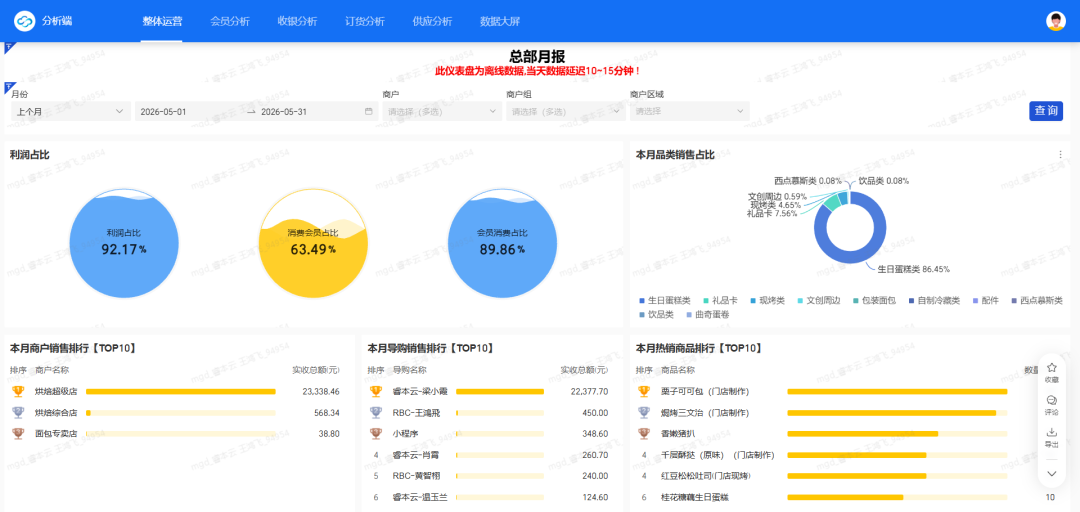1080x512 pixels.
Task: Open the 商户 multi-select dropdown
Action: (x=442, y=111)
